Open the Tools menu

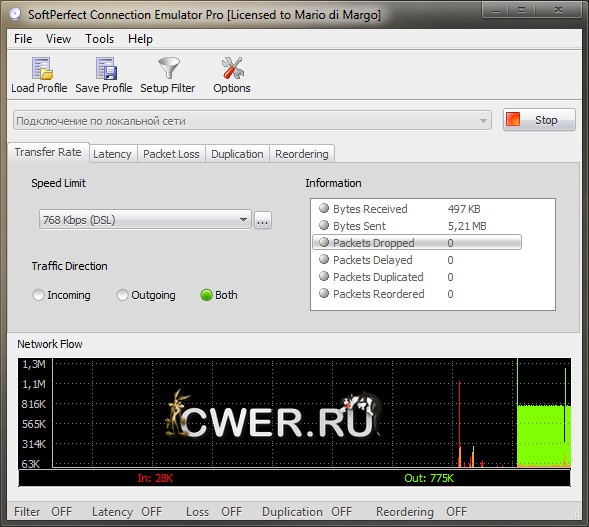(100, 39)
